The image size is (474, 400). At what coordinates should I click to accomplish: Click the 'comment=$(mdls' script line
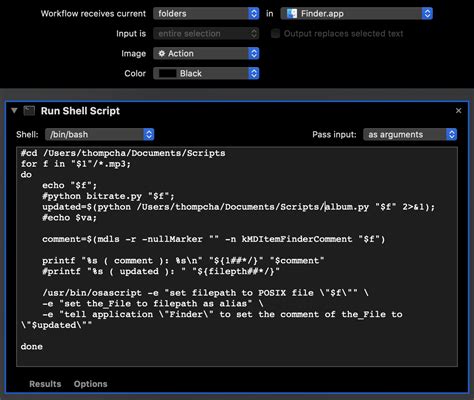click(214, 239)
